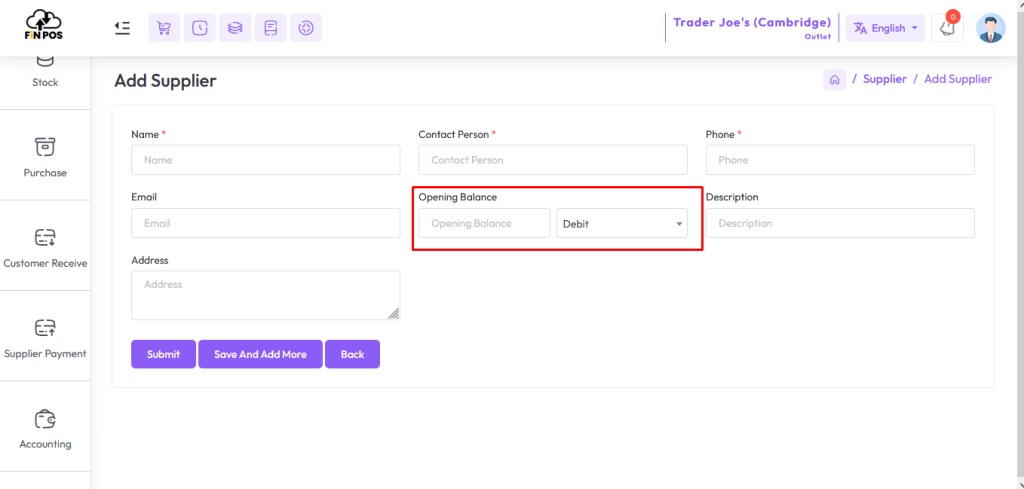
Task: Click the translate icon beside English
Action: 860,28
